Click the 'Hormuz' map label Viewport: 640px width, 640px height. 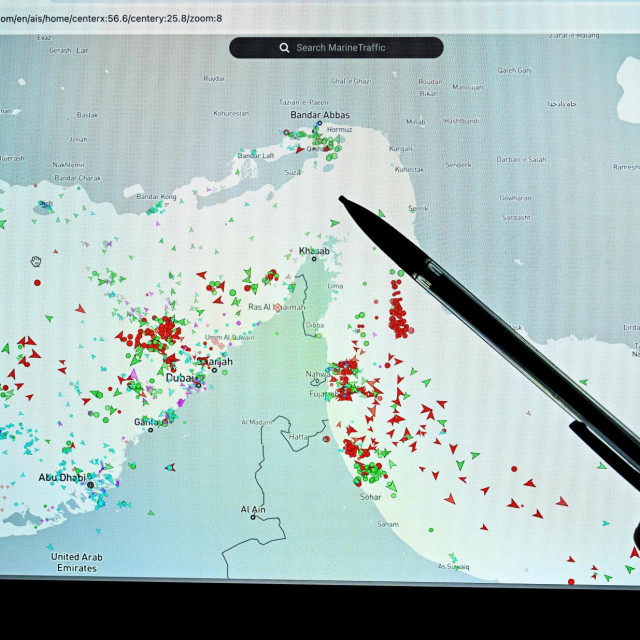tap(339, 129)
